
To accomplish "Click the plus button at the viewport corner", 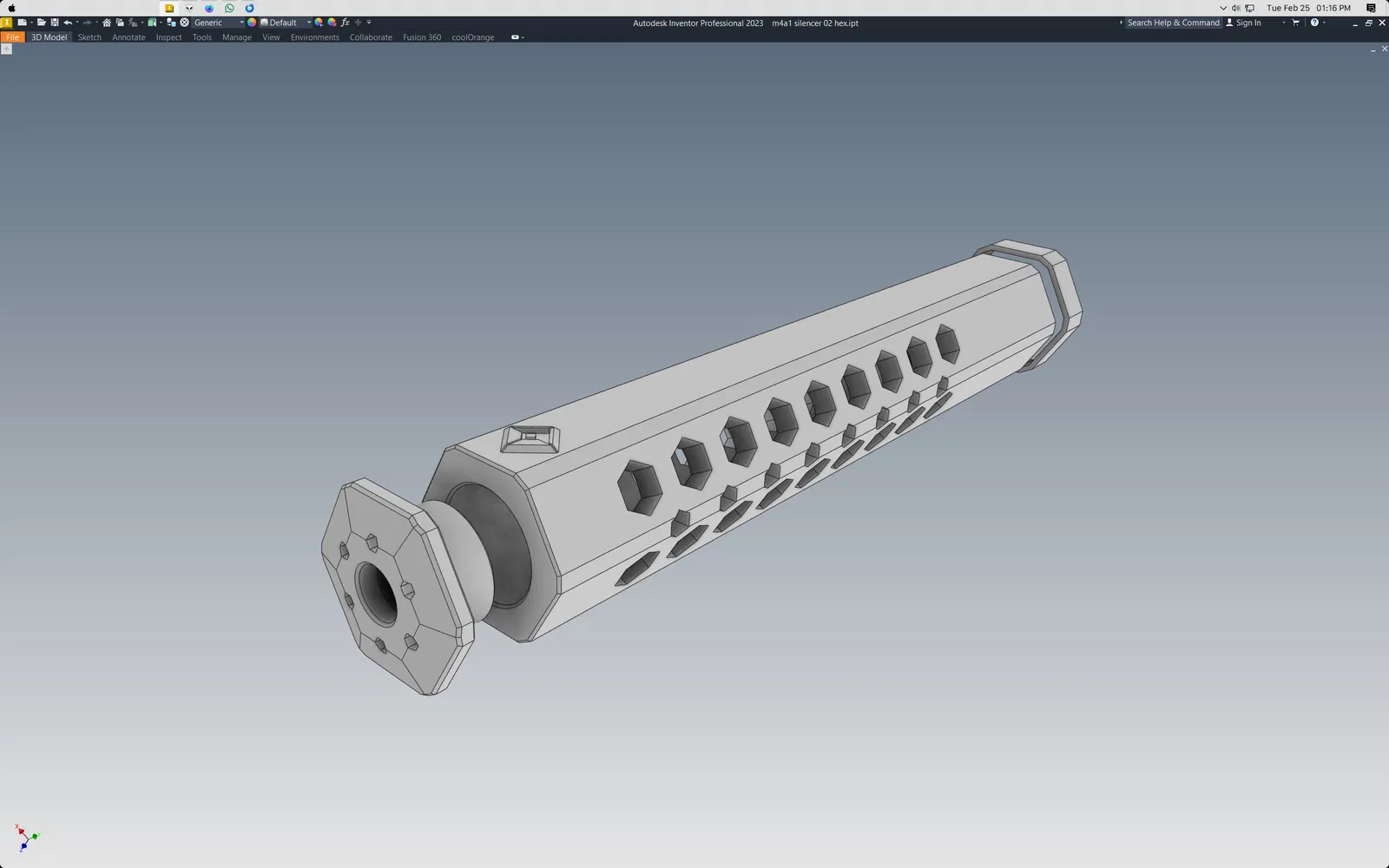I will pos(6,49).
